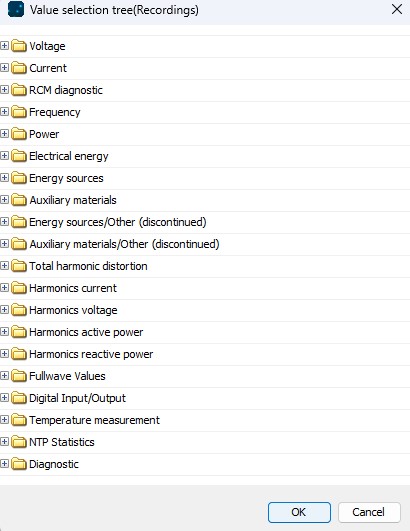Expand the Digital Input/Output node
The image size is (410, 531).
4,398
